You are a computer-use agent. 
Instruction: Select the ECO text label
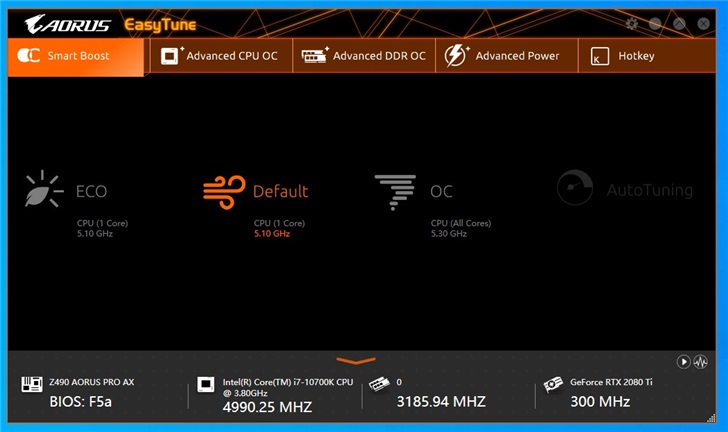[91, 191]
